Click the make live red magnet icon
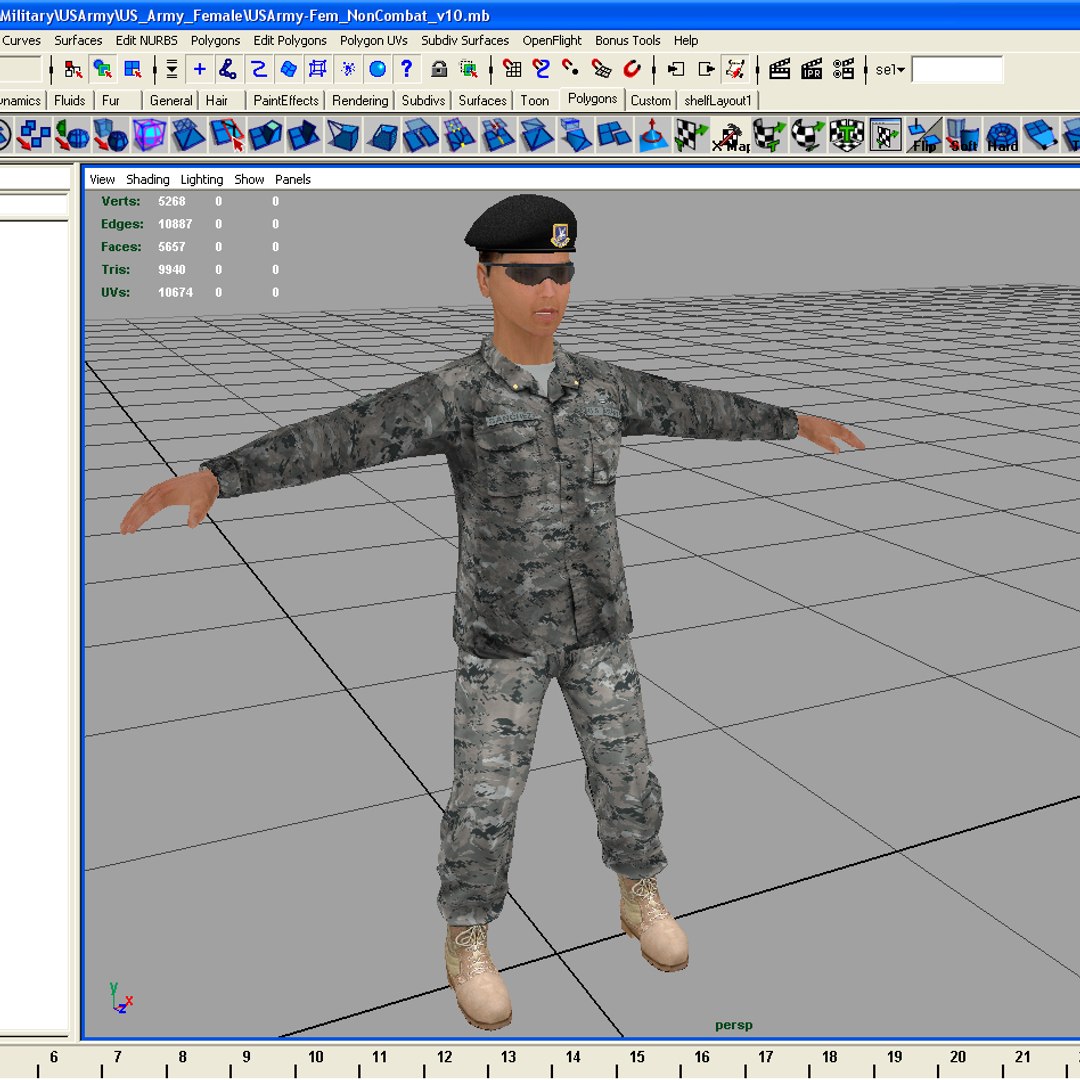1080x1080 pixels. (x=632, y=69)
